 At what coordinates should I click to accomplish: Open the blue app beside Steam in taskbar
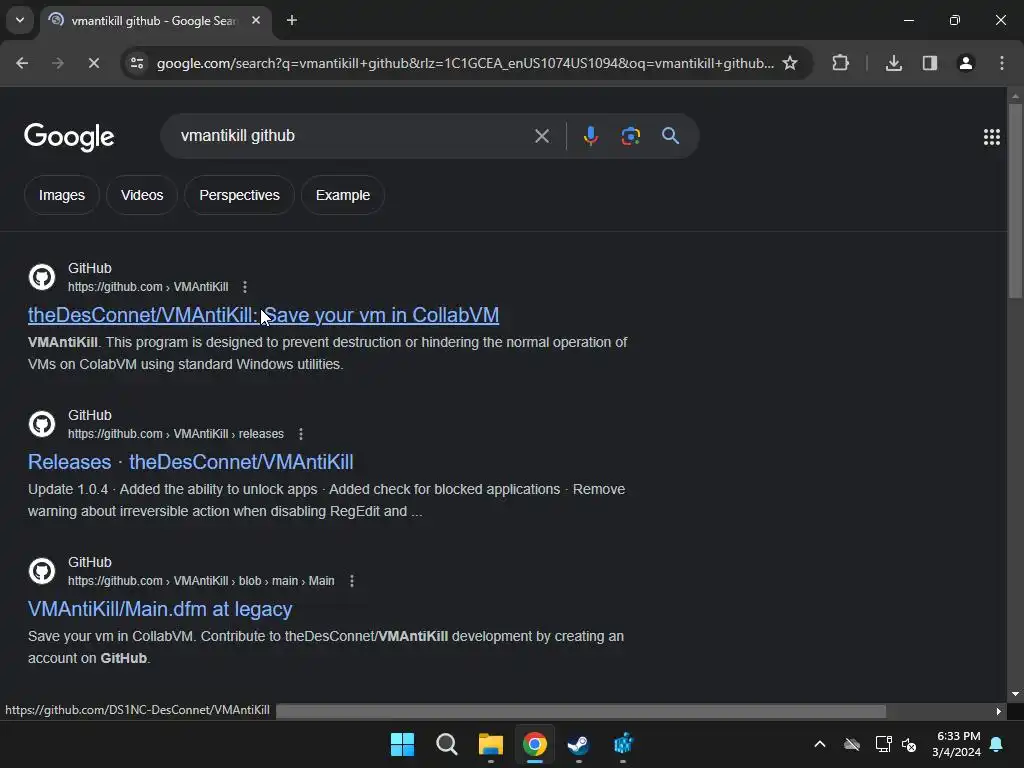pos(623,744)
